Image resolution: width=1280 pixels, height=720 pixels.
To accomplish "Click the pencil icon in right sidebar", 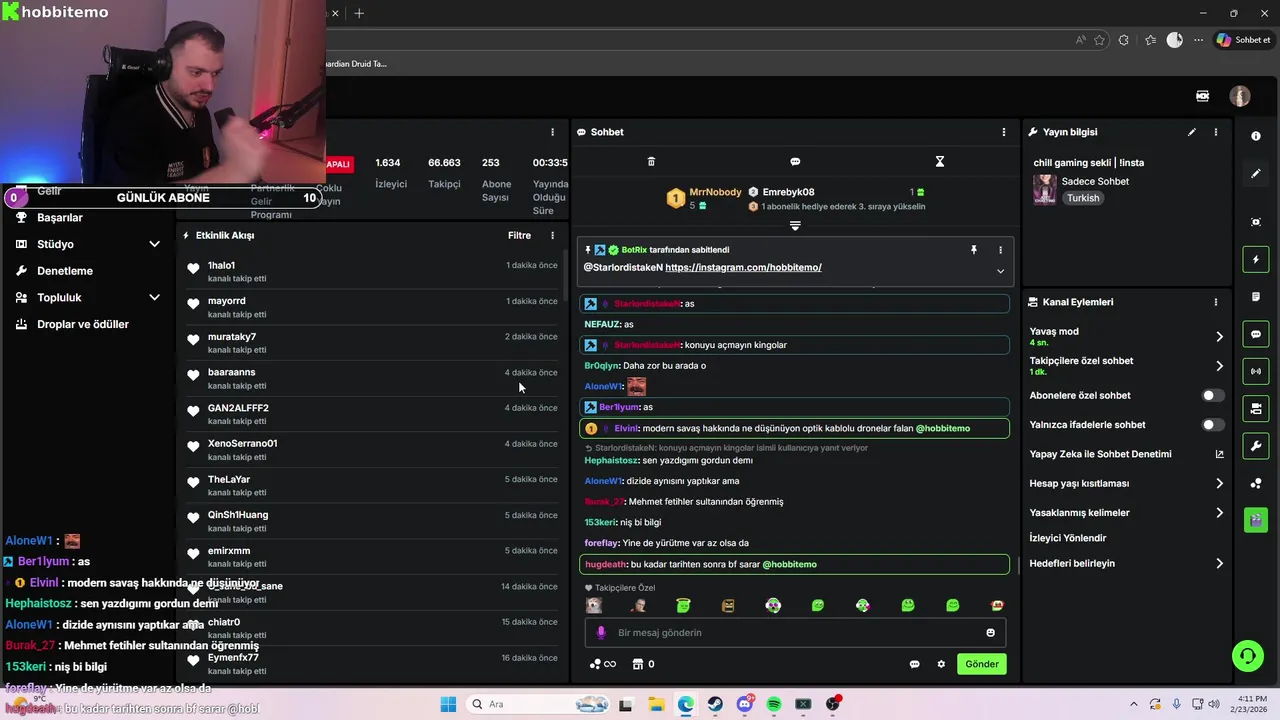I will [1256, 173].
